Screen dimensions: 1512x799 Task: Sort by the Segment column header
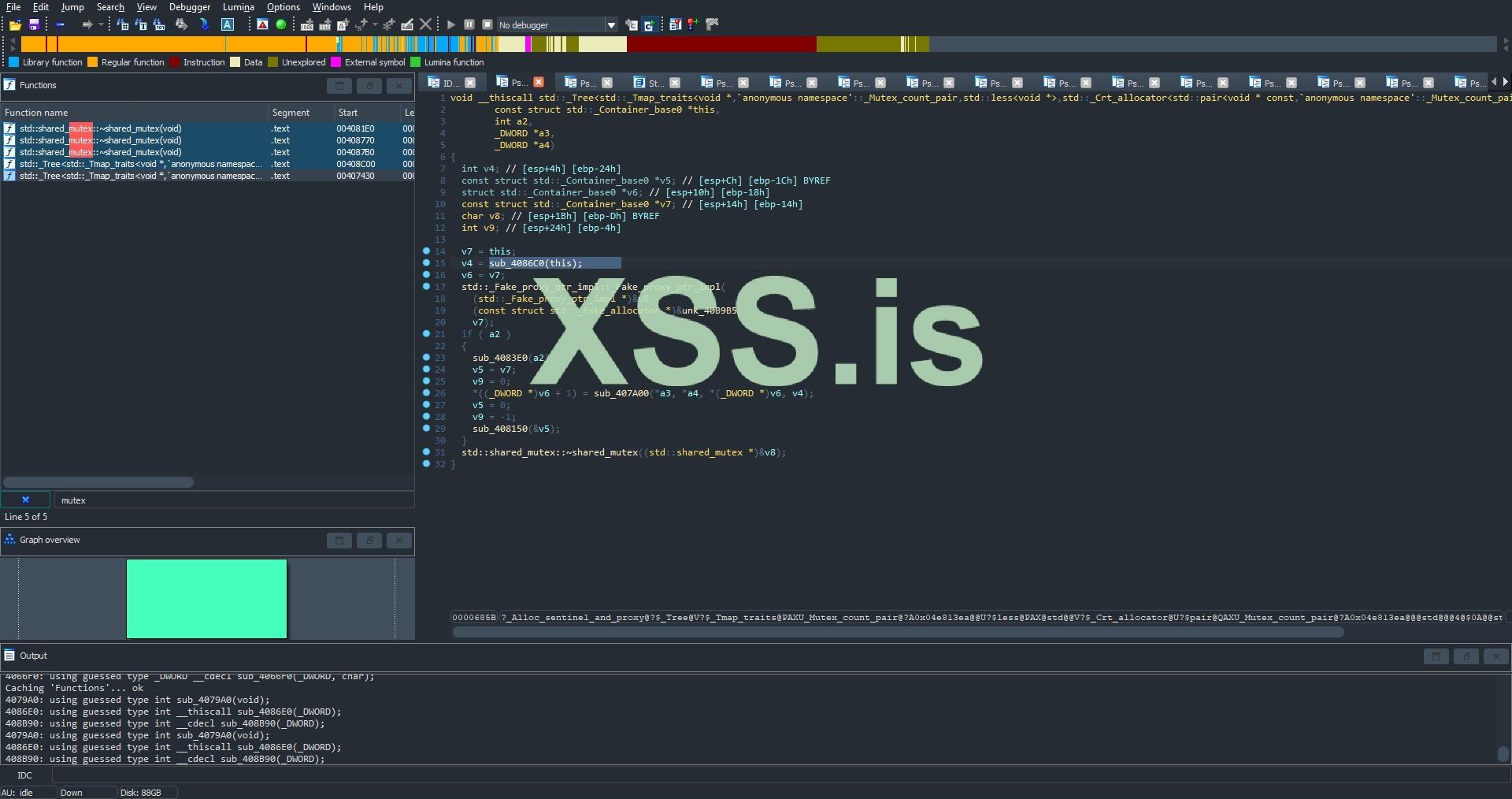(301, 113)
